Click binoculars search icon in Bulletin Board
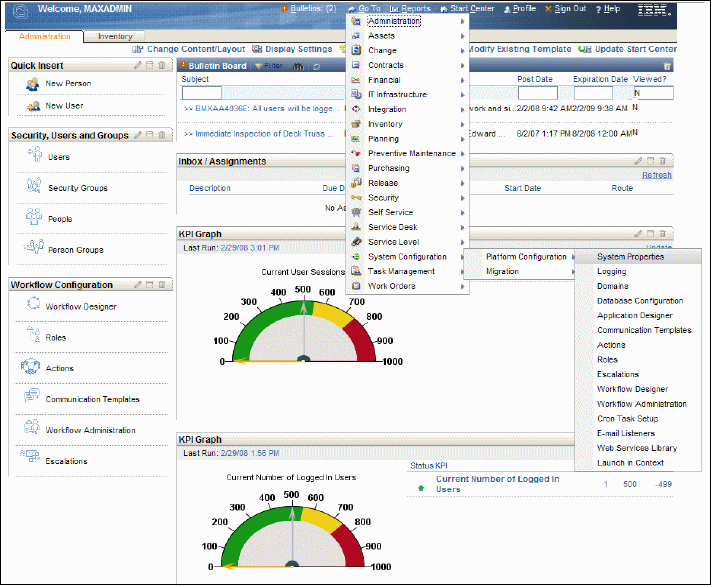The image size is (711, 586). (298, 66)
